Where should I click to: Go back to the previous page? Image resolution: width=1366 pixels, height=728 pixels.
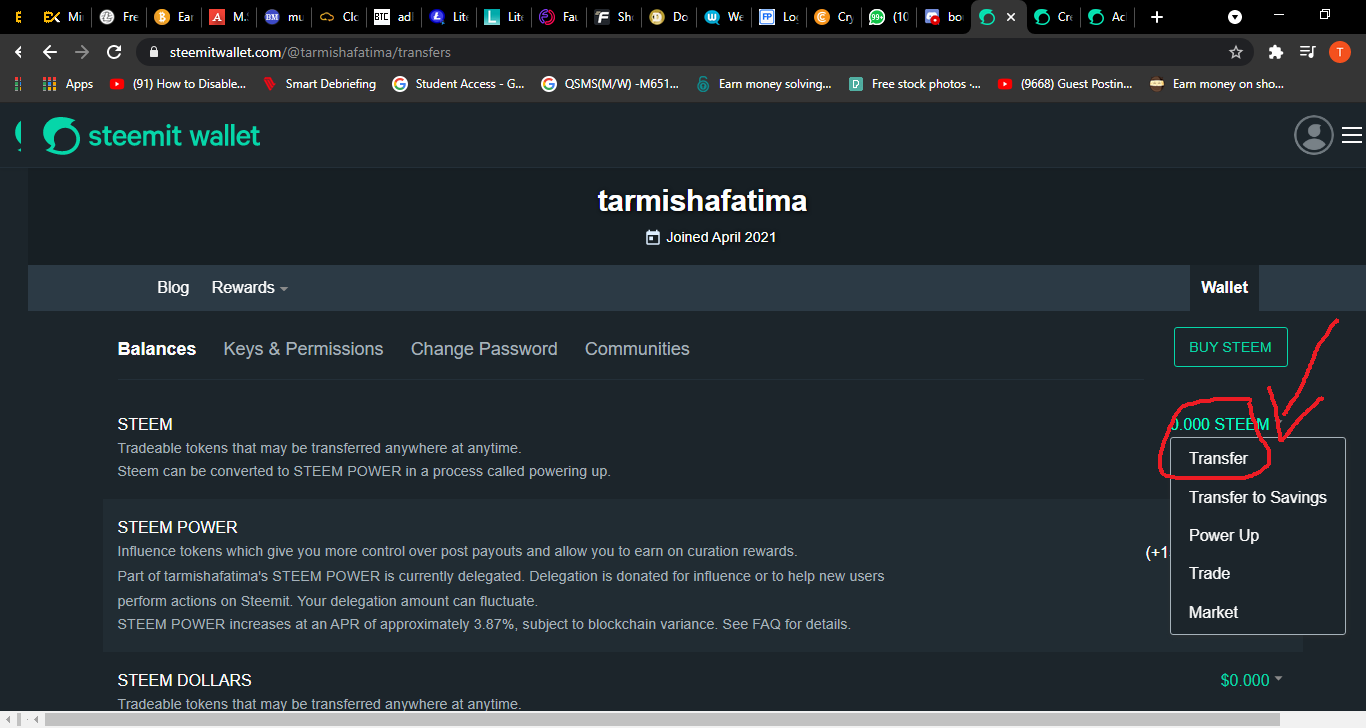point(49,52)
